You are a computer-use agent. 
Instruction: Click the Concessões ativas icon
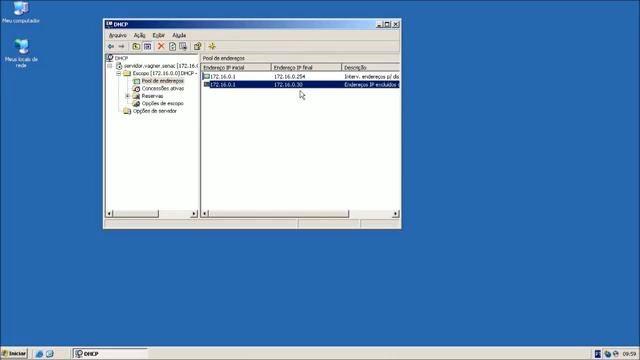click(136, 89)
